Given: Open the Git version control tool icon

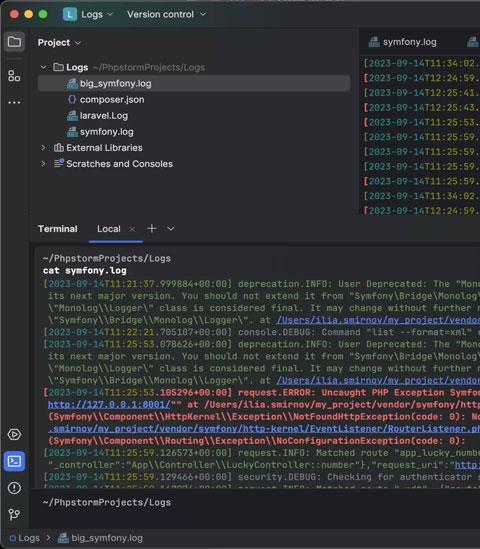Looking at the screenshot, I should coord(14,514).
